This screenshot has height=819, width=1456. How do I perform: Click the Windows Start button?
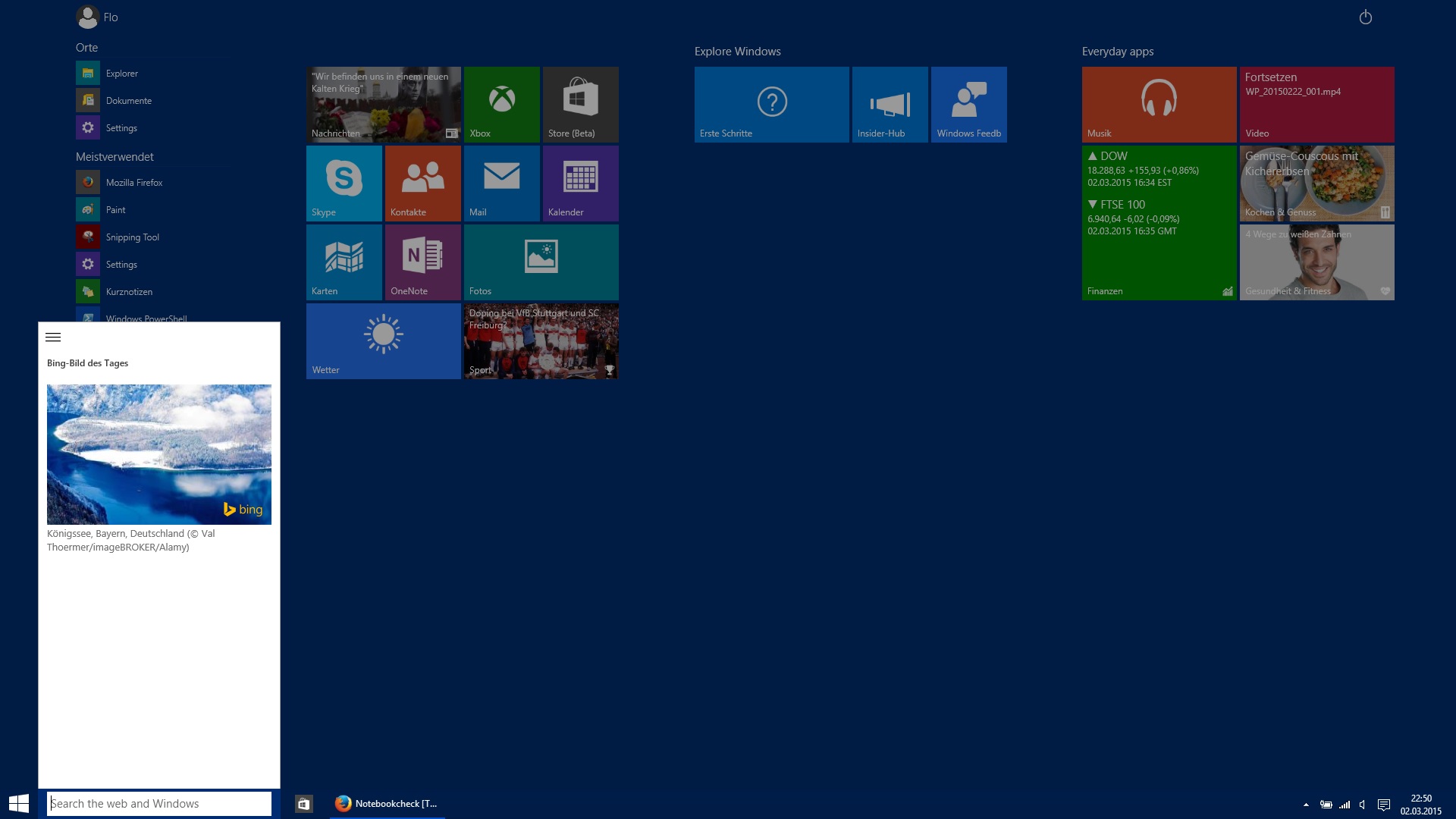pos(19,804)
